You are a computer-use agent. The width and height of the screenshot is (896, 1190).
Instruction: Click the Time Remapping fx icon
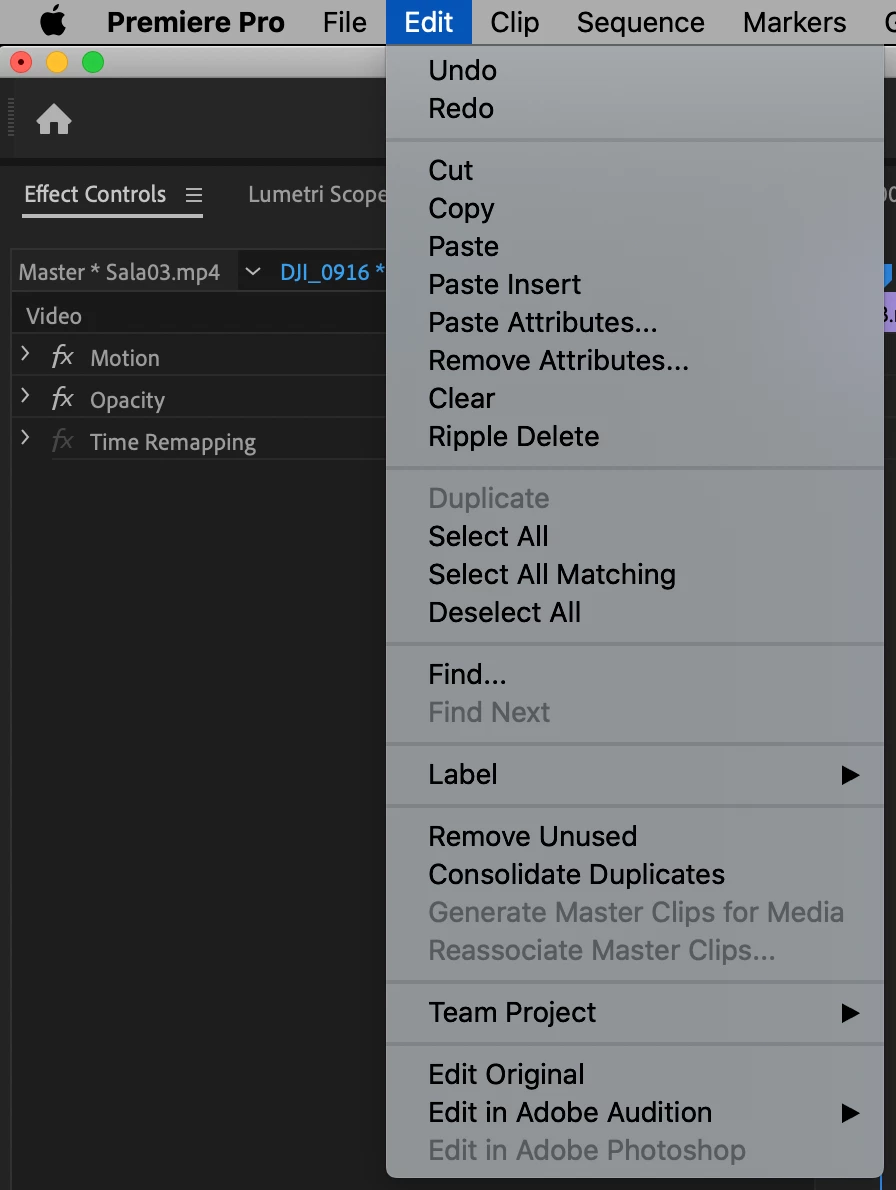click(x=63, y=441)
